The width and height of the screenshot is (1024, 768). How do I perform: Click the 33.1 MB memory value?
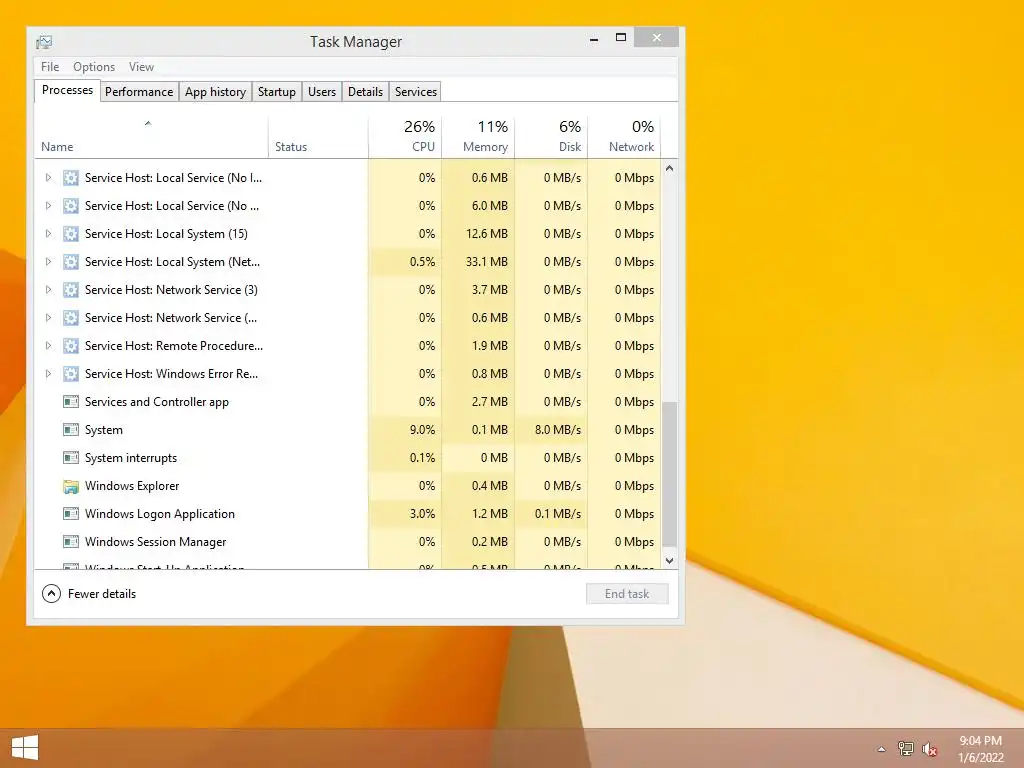click(487, 262)
